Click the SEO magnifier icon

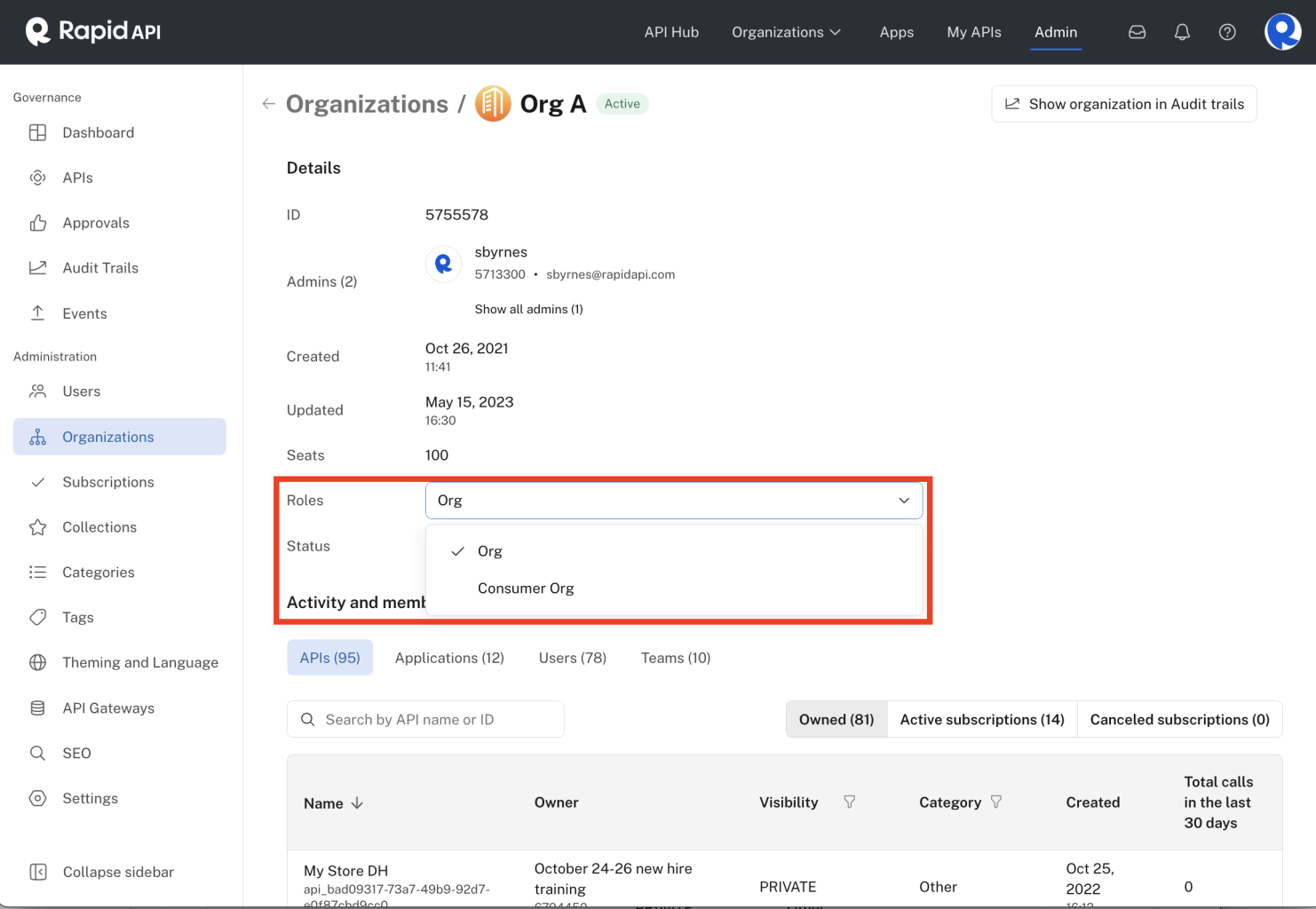pyautogui.click(x=37, y=753)
